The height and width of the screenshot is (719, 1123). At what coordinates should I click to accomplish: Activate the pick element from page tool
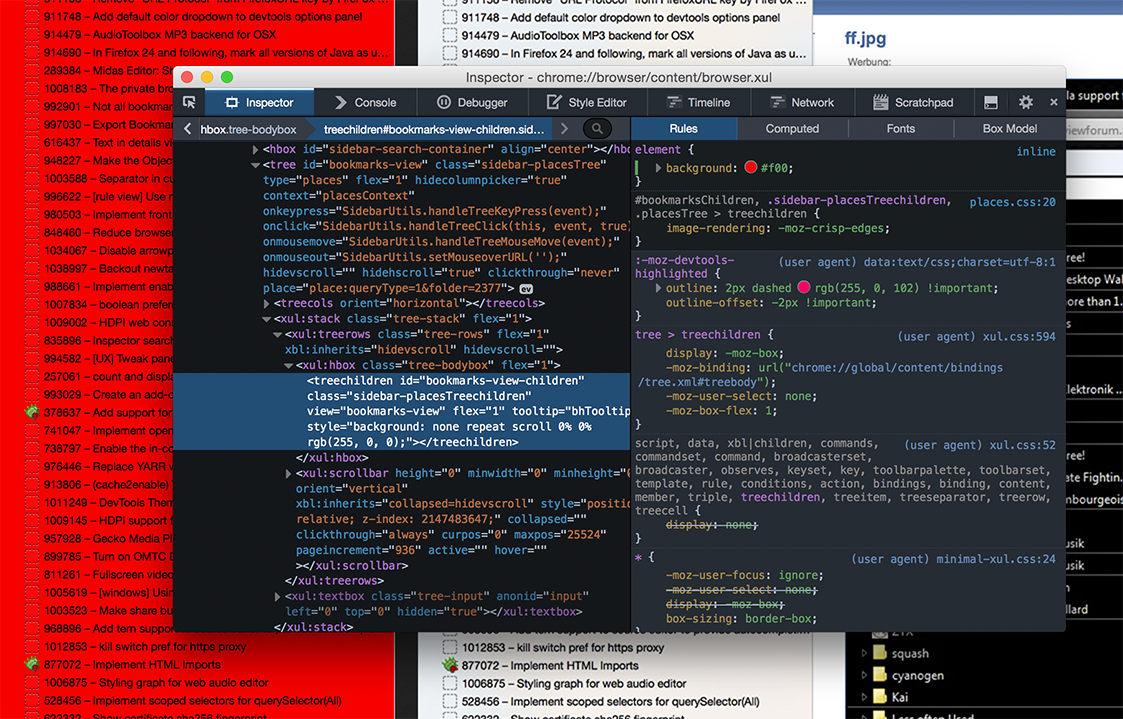tap(189, 102)
